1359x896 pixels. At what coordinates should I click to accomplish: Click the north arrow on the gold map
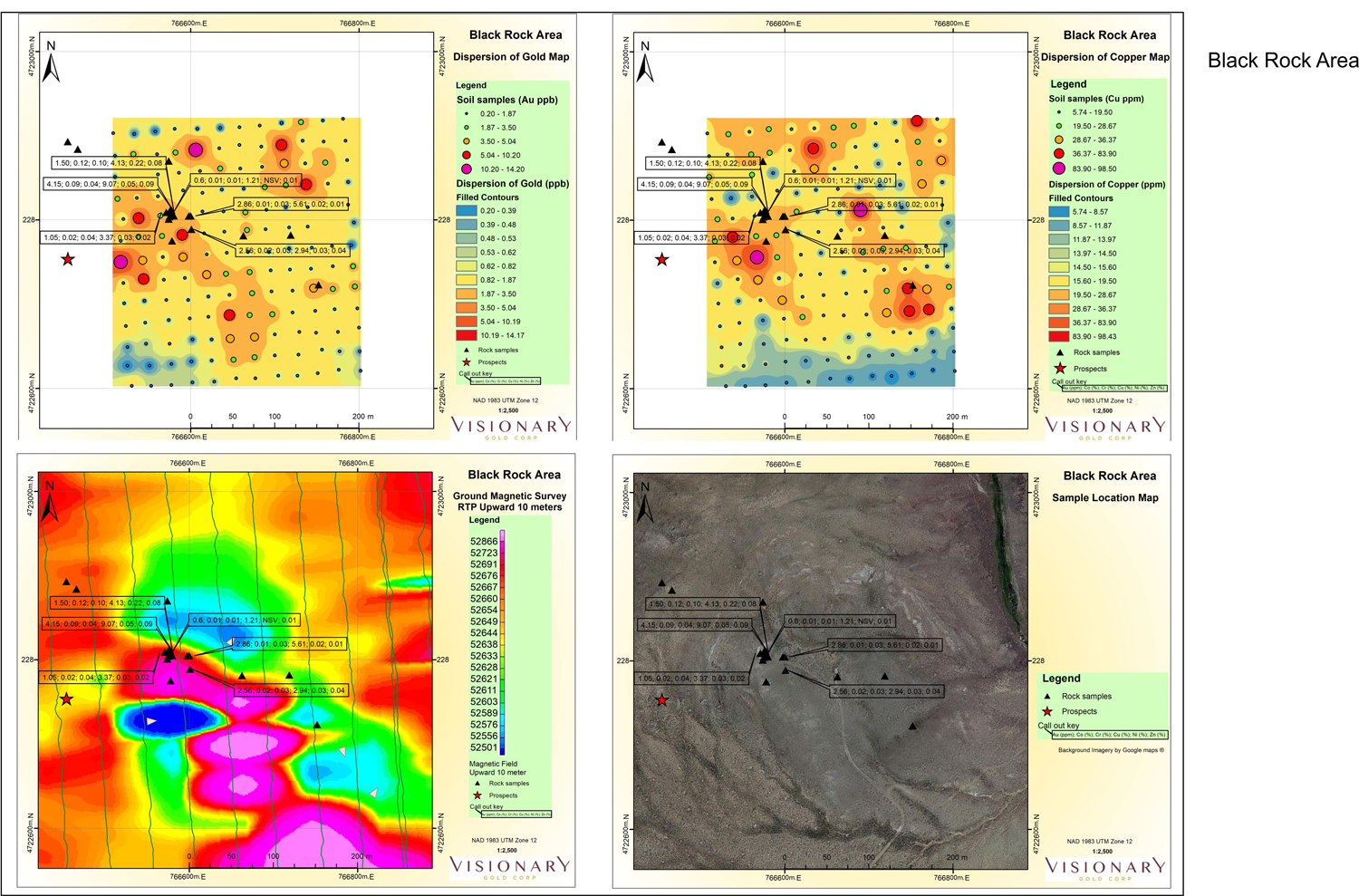(x=51, y=63)
